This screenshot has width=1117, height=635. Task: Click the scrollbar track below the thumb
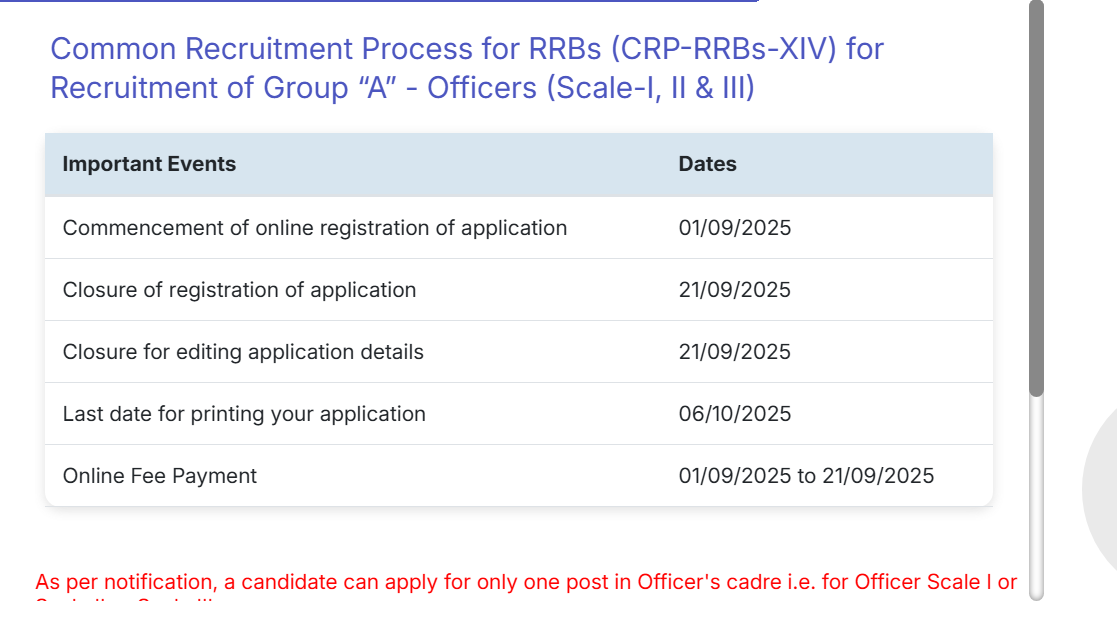pos(1037,500)
